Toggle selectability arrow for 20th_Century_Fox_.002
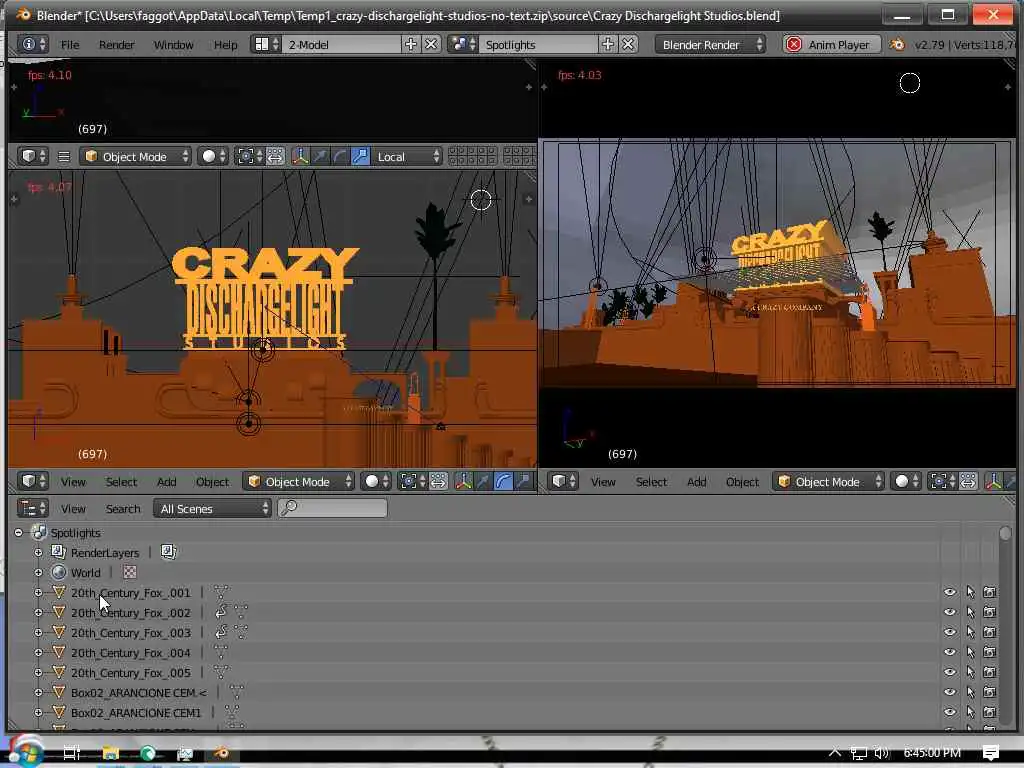 pos(970,612)
